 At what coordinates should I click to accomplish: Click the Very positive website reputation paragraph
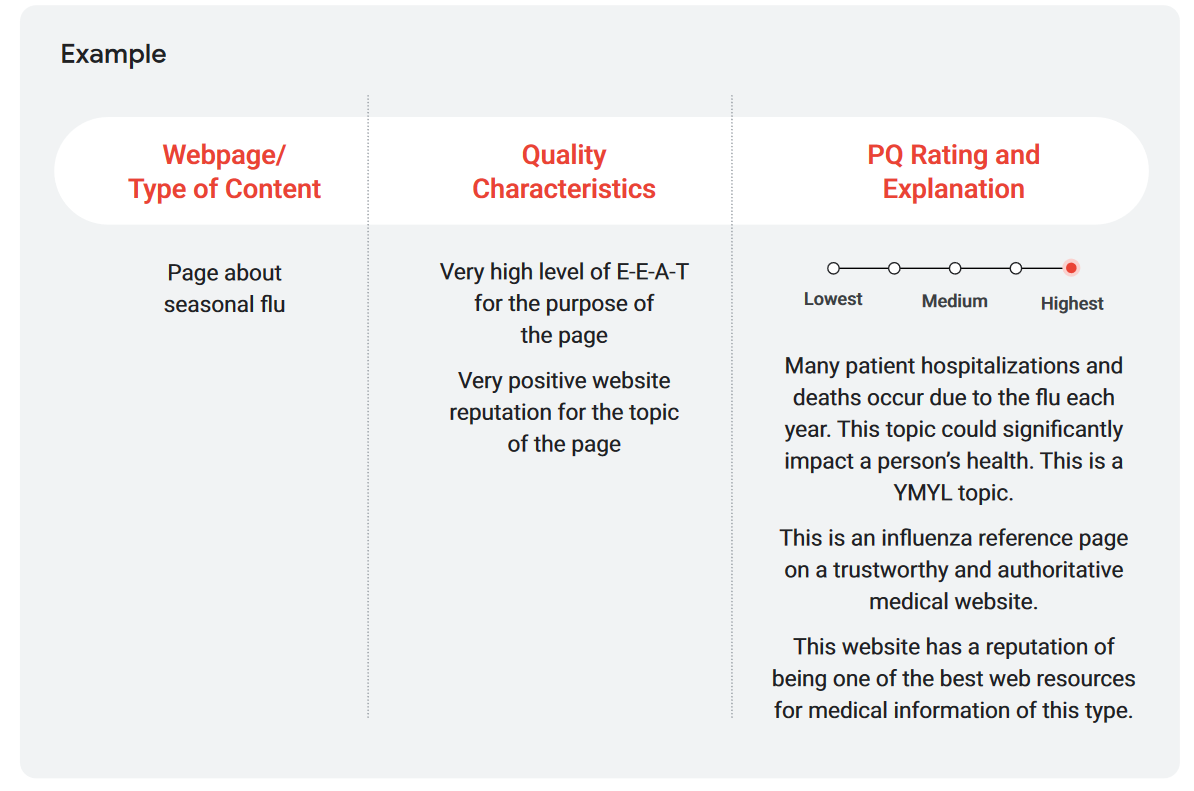tap(564, 412)
